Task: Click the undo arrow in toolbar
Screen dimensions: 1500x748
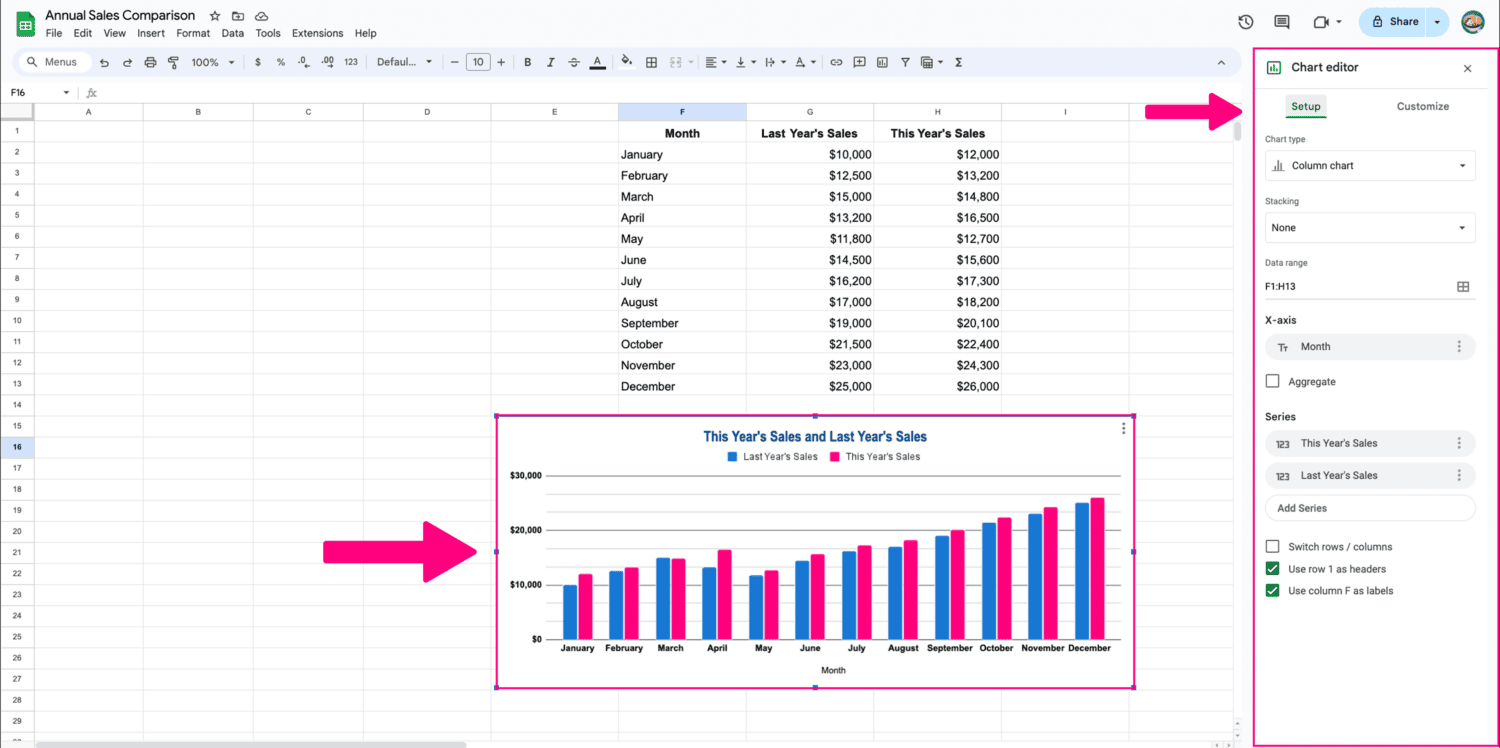Action: click(x=104, y=62)
